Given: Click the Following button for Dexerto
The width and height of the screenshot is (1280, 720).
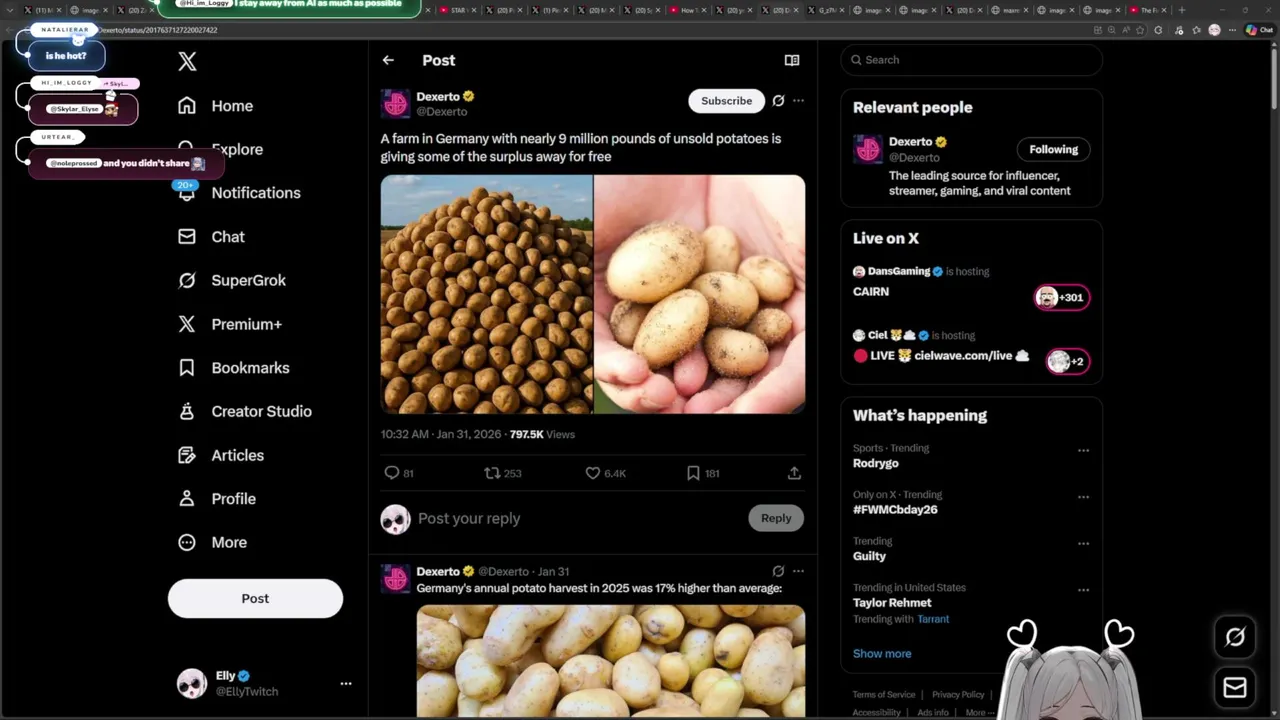Looking at the screenshot, I should pos(1054,149).
